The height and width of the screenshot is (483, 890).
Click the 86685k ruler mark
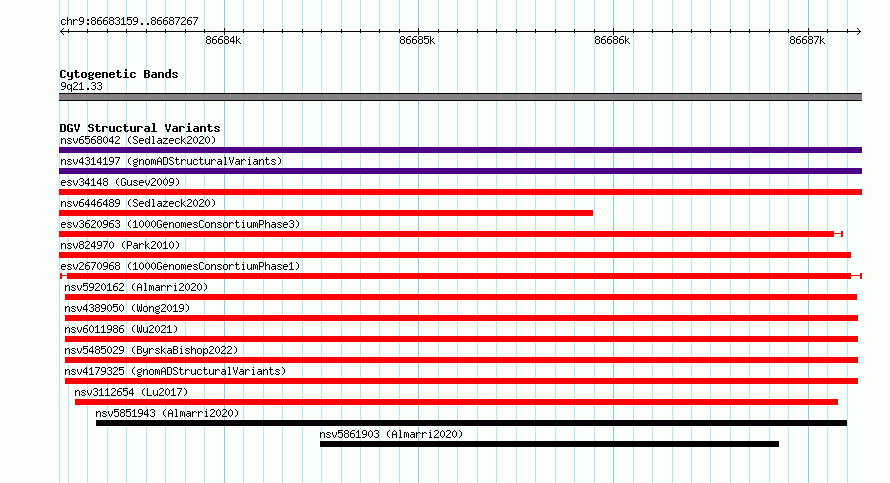(417, 40)
